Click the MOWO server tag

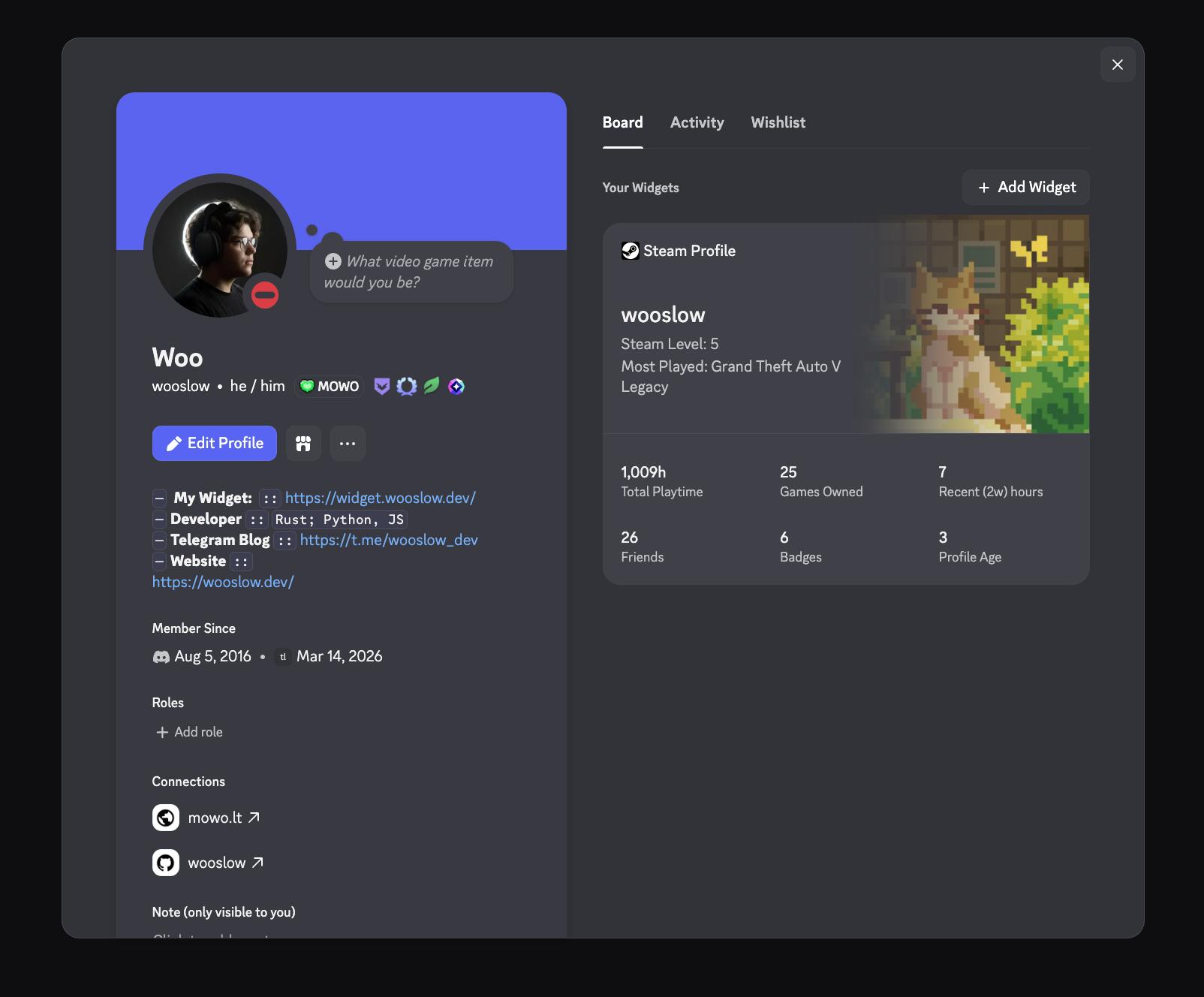click(329, 386)
